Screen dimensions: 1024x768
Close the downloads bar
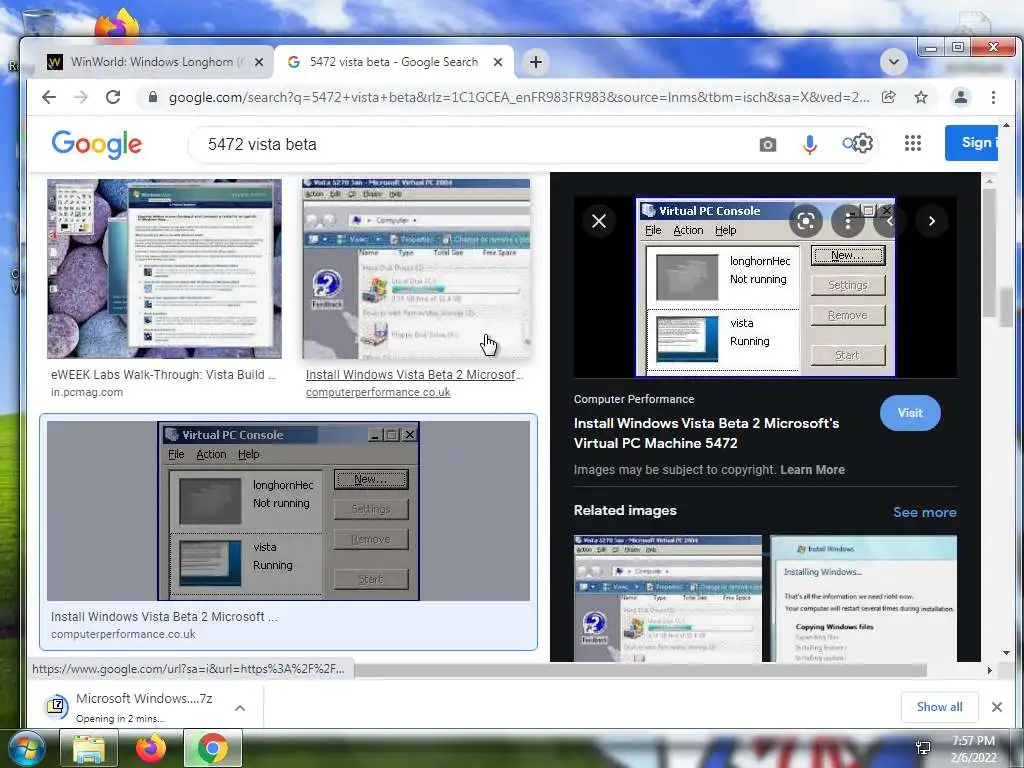997,707
